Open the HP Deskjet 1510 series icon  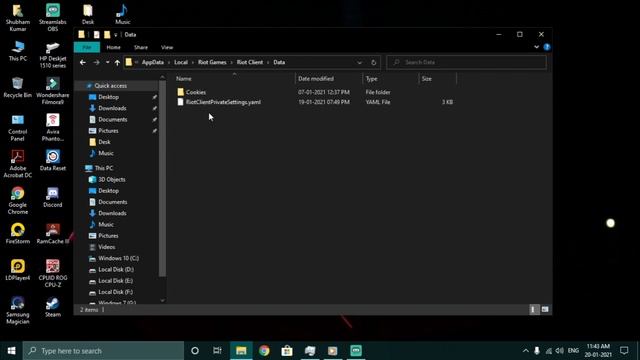pyautogui.click(x=53, y=54)
